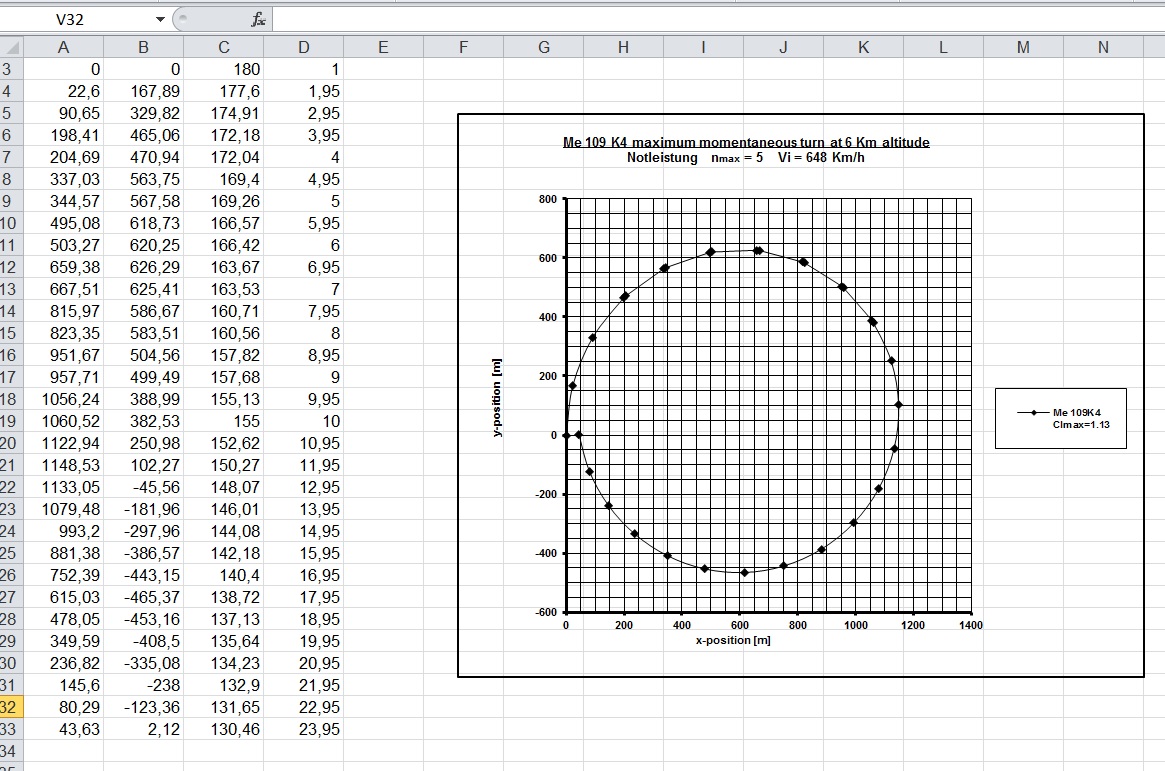Click into the formula bar input
Screen dimensions: 1165x771
click(x=718, y=19)
